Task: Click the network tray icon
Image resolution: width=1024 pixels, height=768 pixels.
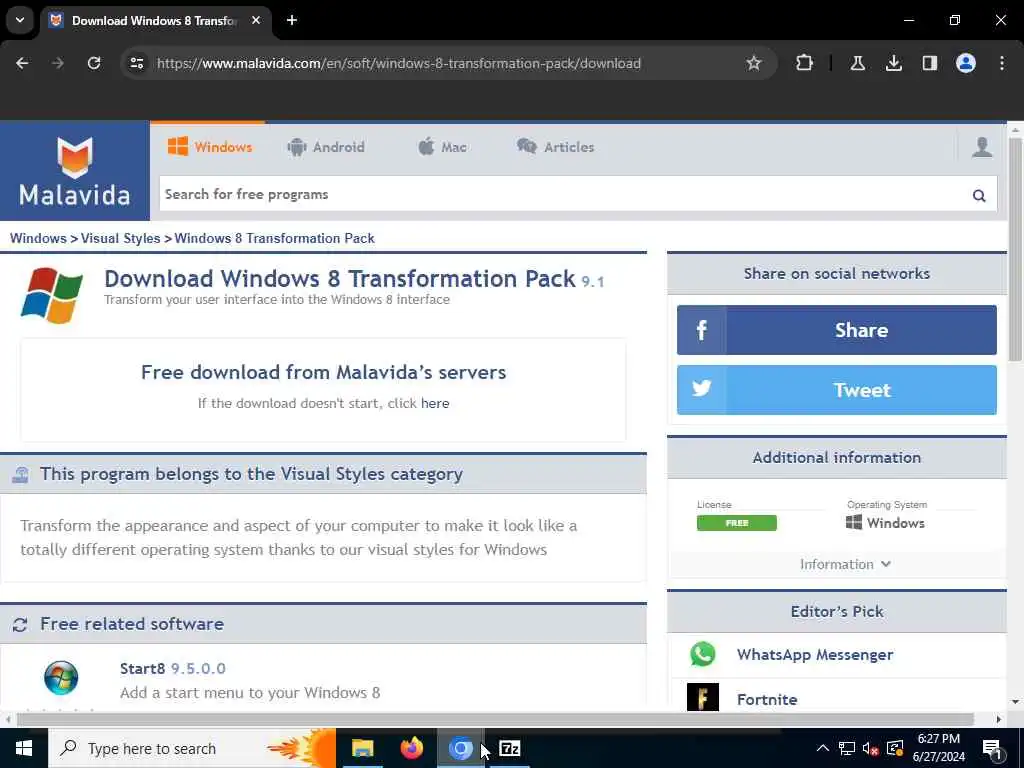Action: pos(847,748)
